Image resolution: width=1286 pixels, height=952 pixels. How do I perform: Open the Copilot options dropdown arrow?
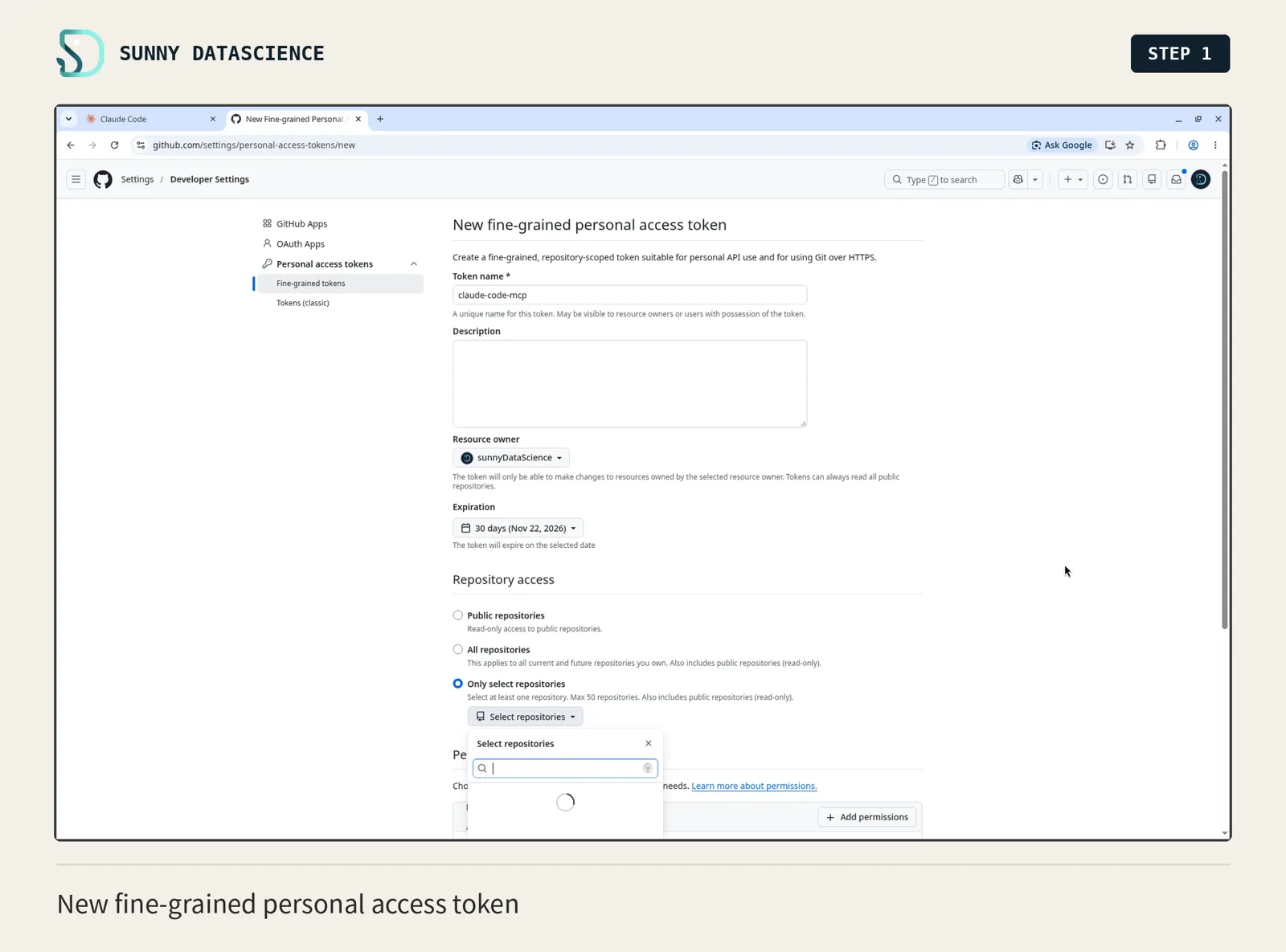pyautogui.click(x=1035, y=179)
